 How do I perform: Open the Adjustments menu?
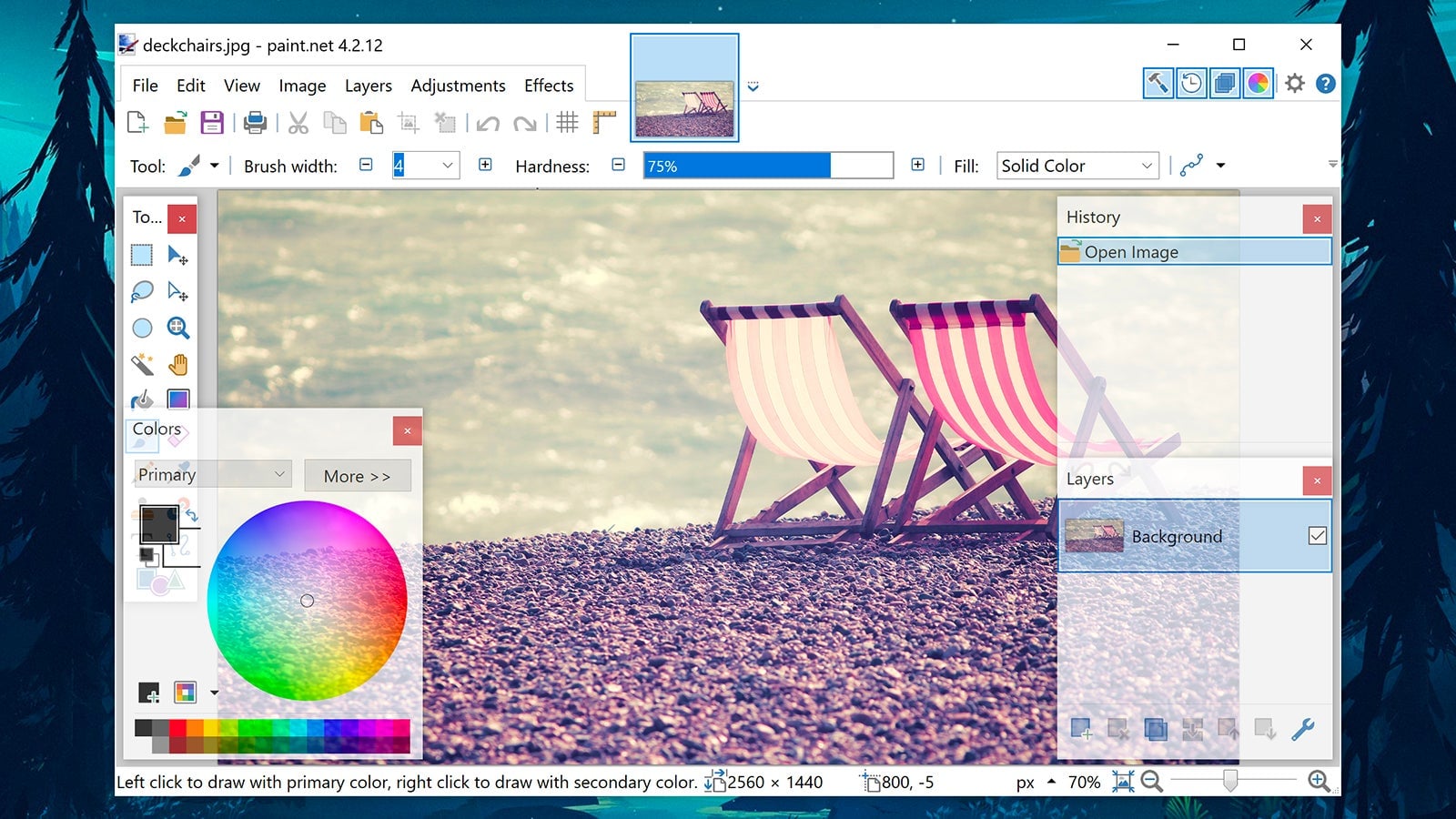(x=459, y=86)
